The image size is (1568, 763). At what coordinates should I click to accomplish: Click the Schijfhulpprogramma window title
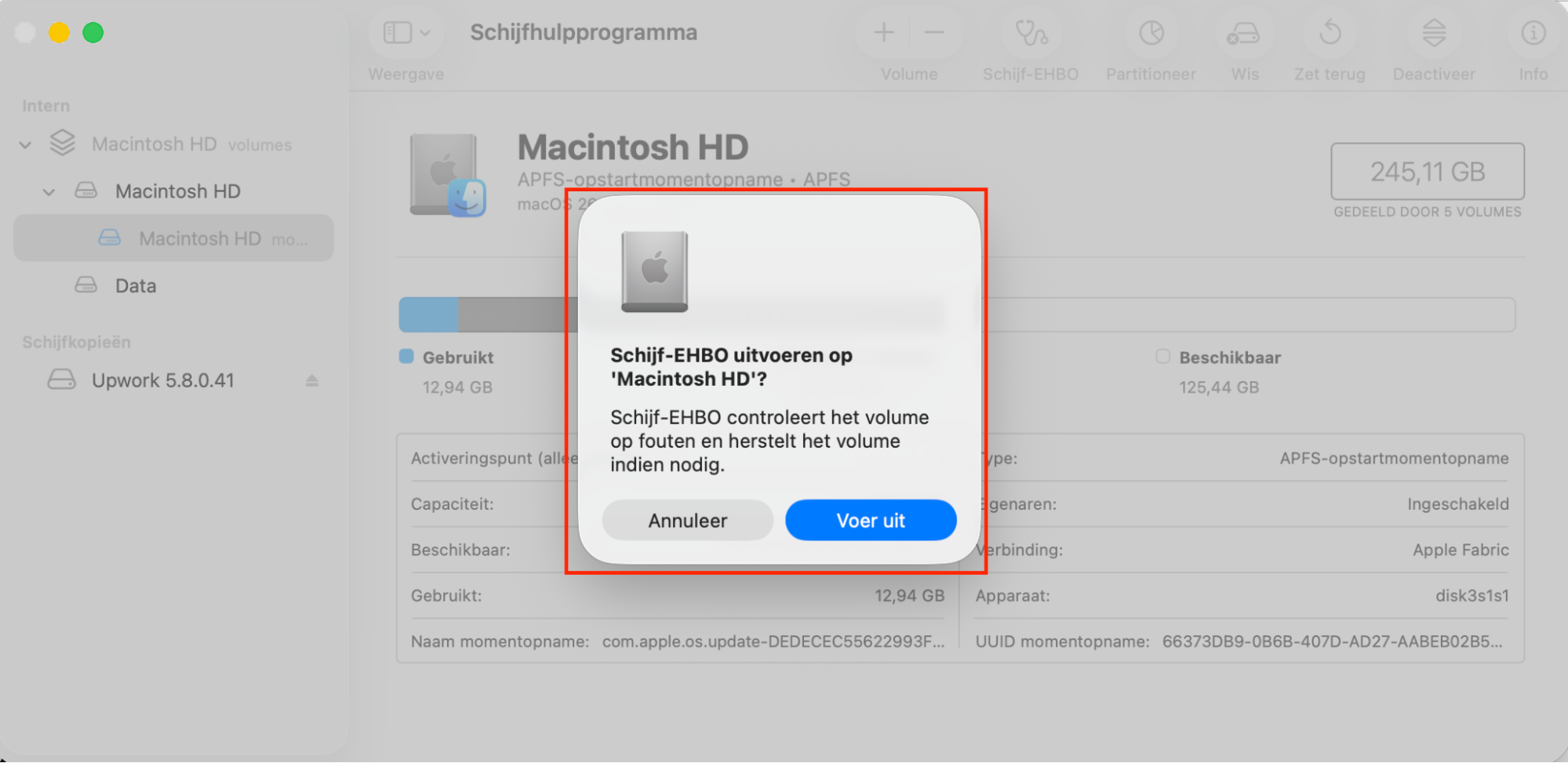[584, 32]
